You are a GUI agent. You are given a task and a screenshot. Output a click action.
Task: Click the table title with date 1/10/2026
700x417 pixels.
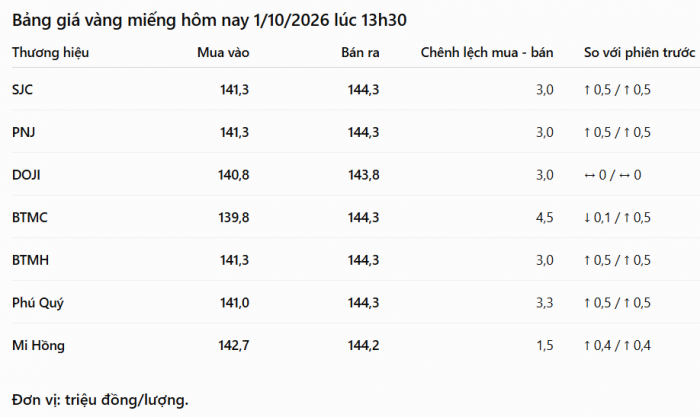tap(209, 21)
